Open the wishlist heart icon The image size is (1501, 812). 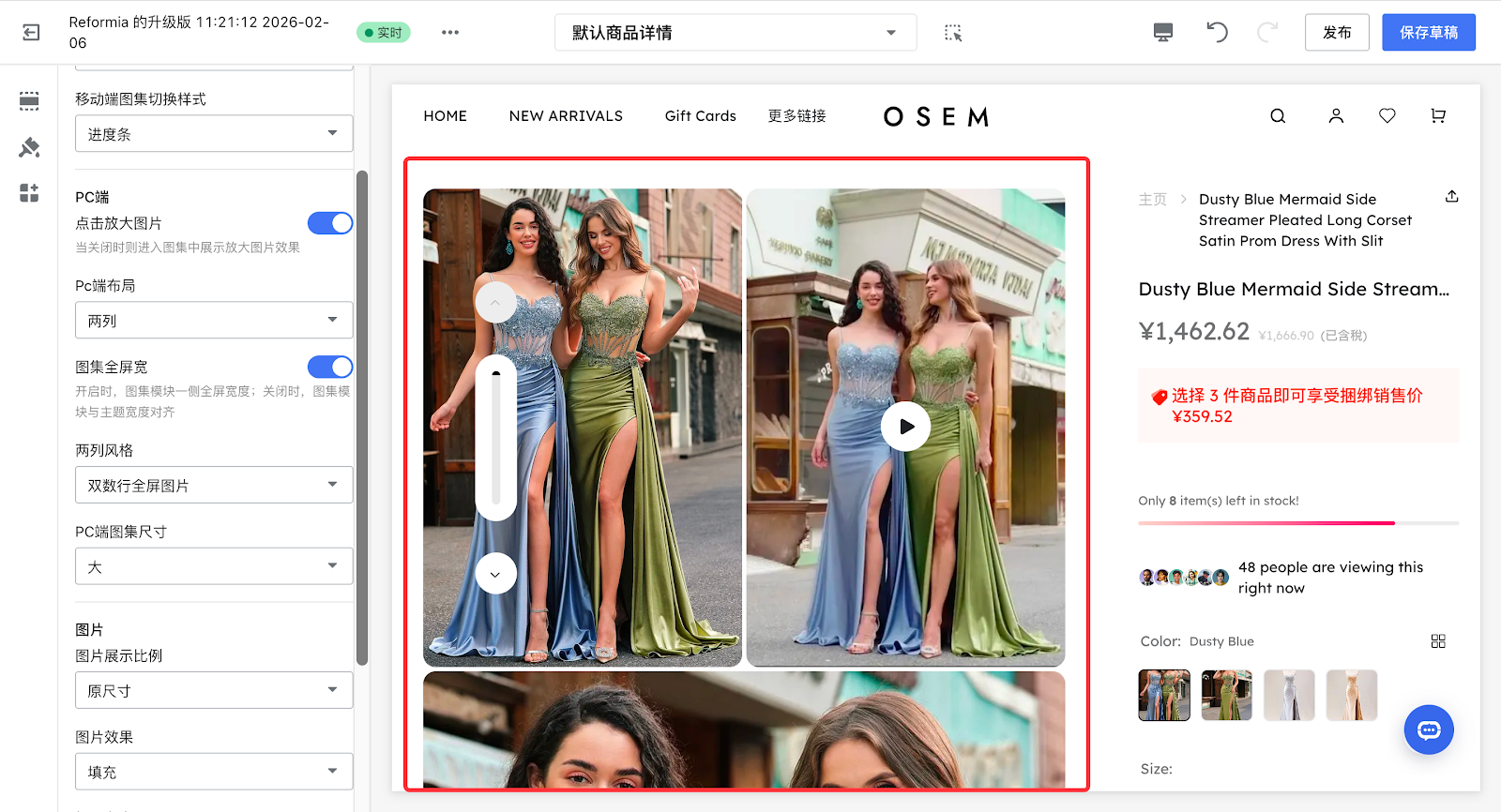(x=1387, y=116)
